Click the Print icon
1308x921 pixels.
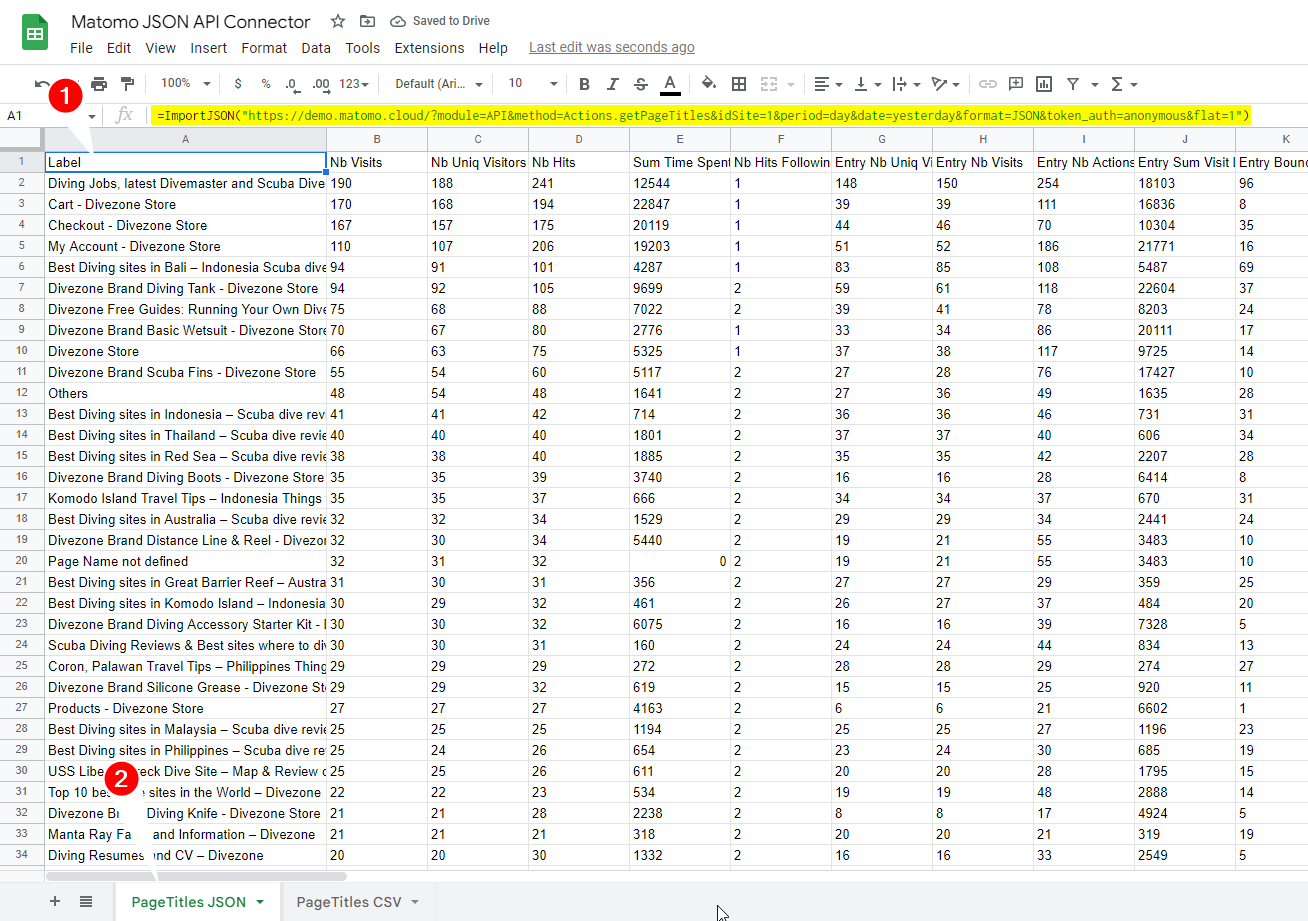[x=99, y=84]
